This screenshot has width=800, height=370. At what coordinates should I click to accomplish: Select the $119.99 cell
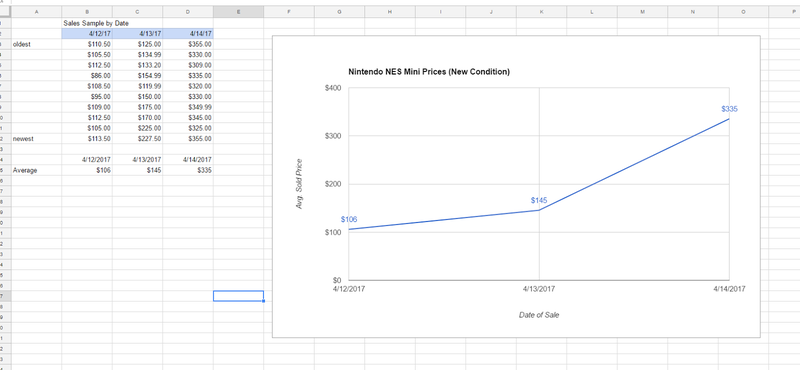tap(137, 86)
